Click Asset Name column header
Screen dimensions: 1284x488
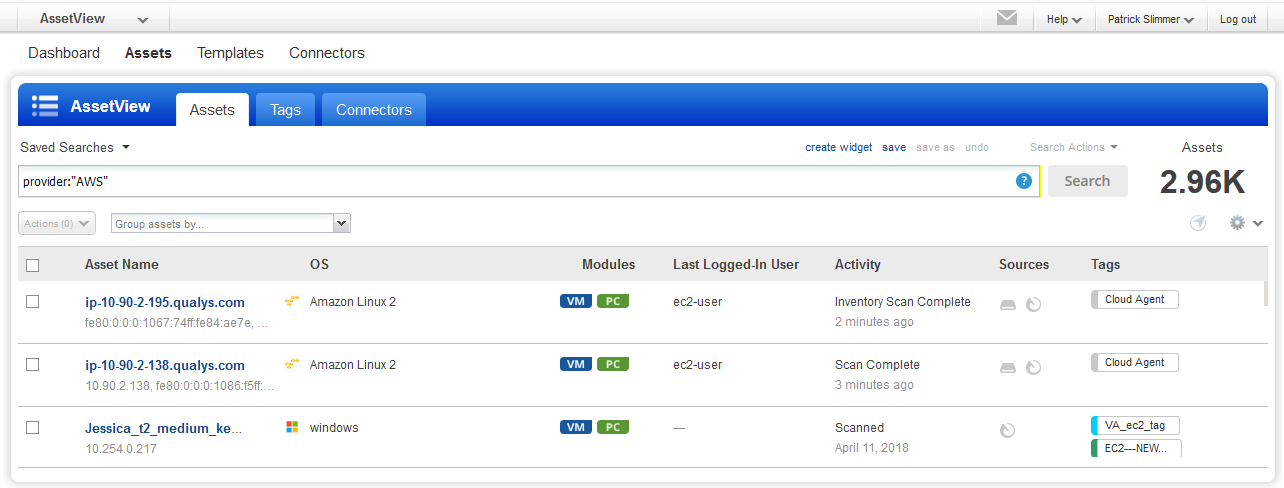click(122, 265)
